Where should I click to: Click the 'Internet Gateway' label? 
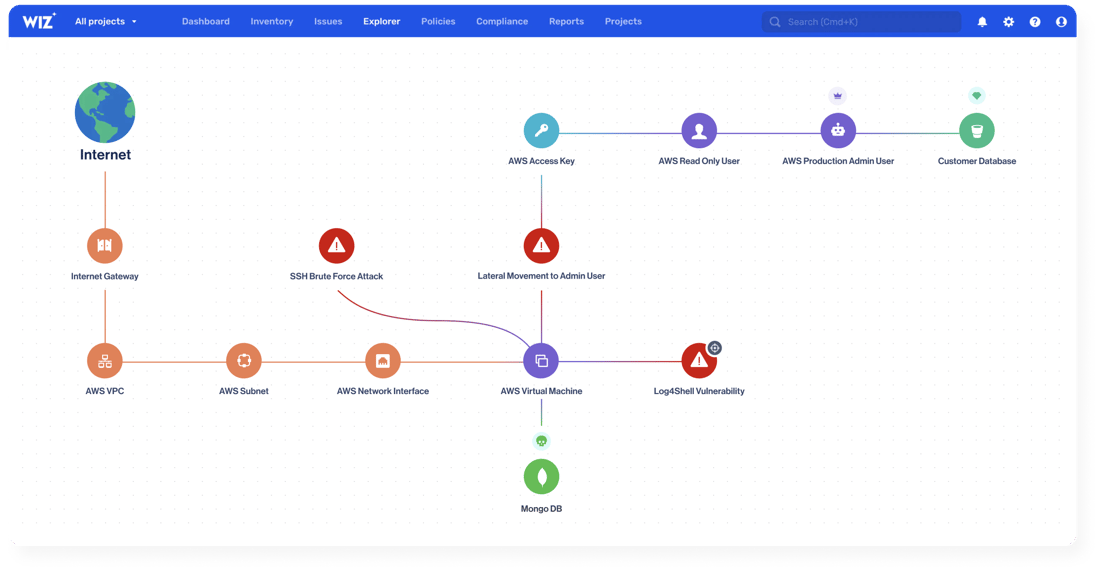coord(105,277)
